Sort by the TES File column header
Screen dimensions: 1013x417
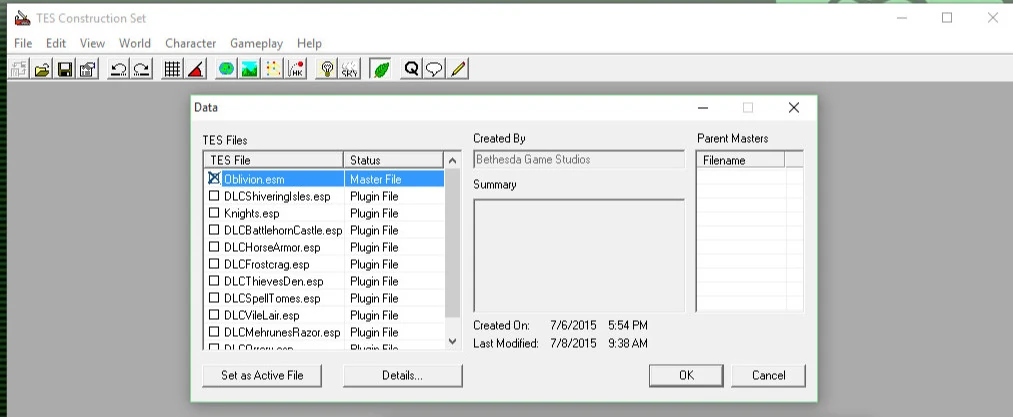(x=273, y=160)
